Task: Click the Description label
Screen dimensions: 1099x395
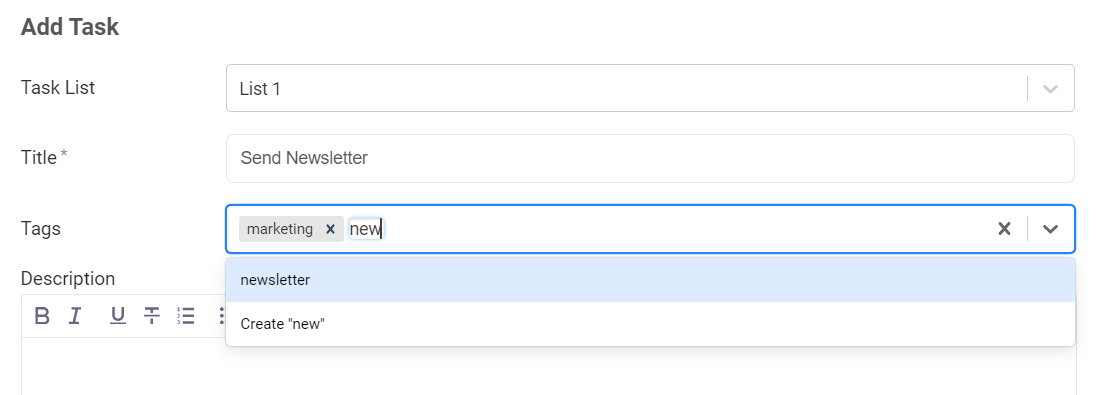Action: point(68,279)
